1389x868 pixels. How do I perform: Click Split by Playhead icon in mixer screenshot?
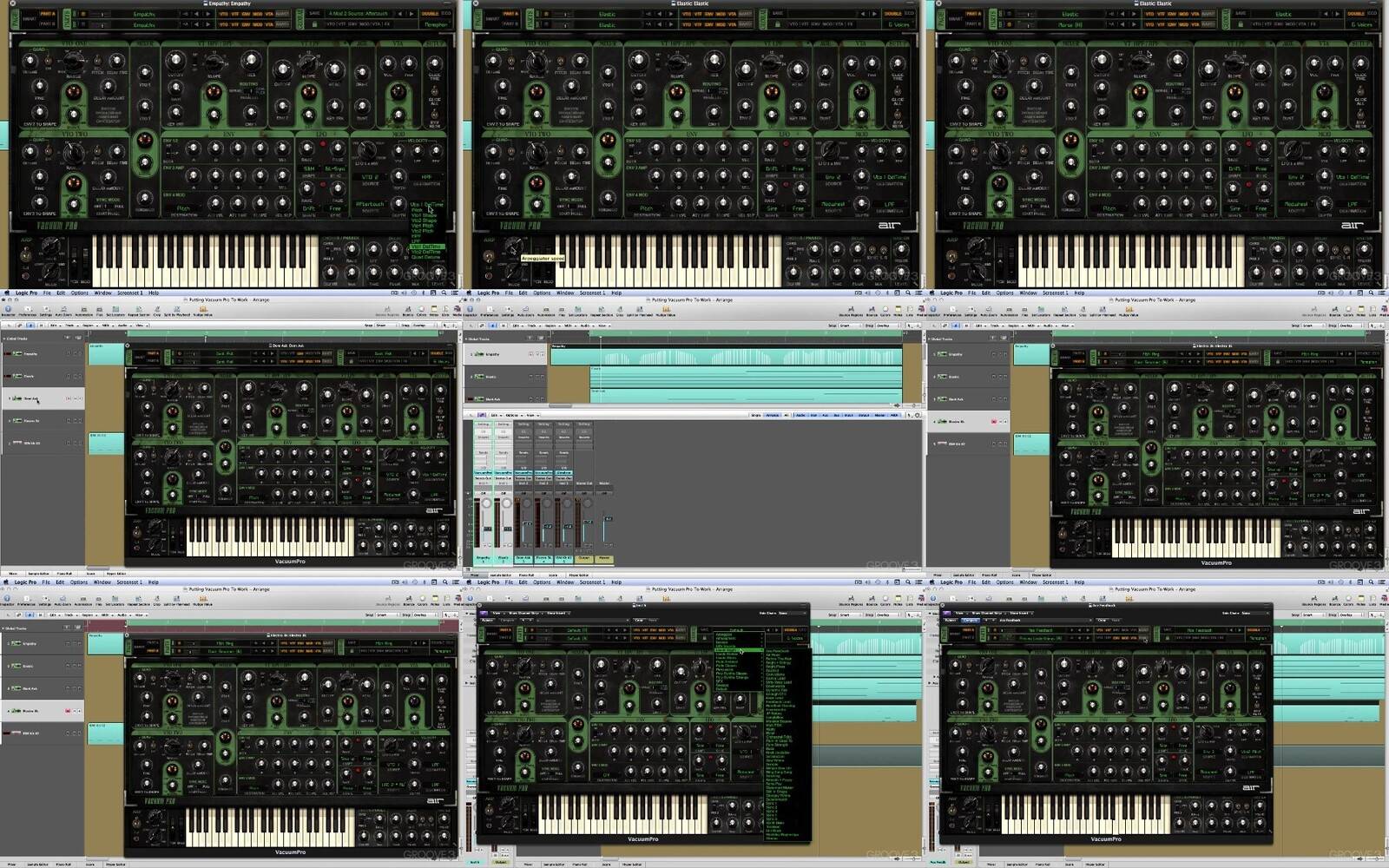click(x=639, y=311)
